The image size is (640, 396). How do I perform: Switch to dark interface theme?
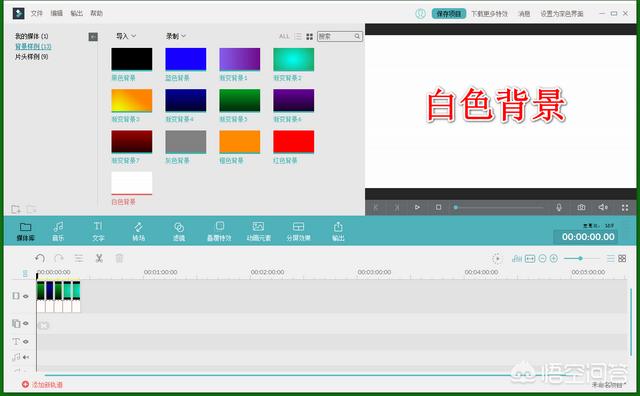click(562, 13)
